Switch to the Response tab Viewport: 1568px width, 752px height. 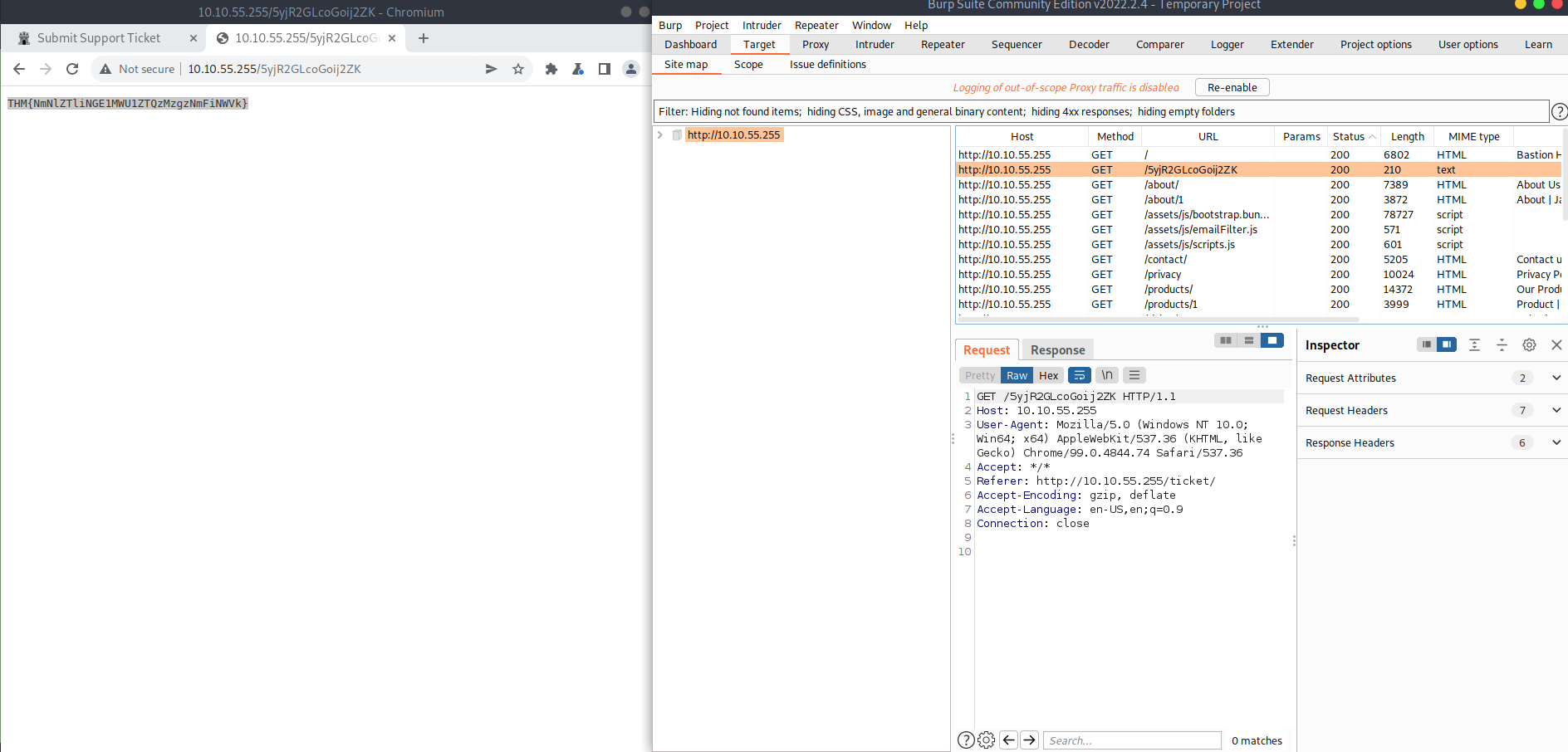(x=1057, y=350)
